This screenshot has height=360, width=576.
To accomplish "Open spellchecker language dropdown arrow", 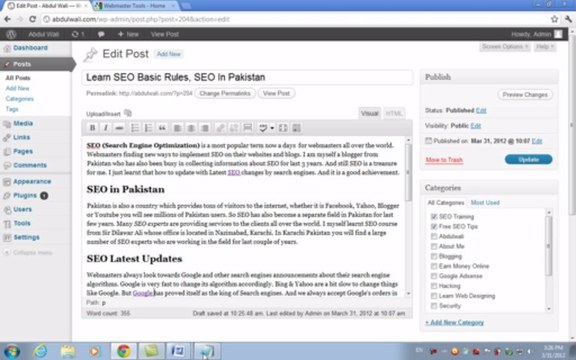I will [x=272, y=128].
